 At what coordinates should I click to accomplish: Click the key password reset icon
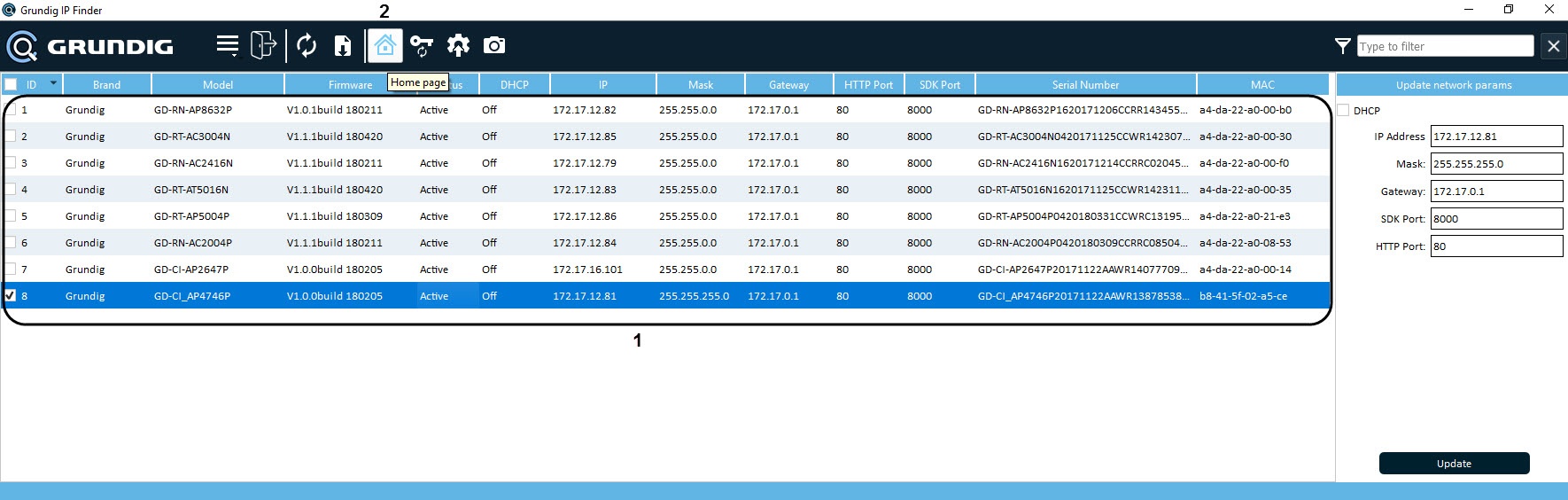pyautogui.click(x=422, y=45)
